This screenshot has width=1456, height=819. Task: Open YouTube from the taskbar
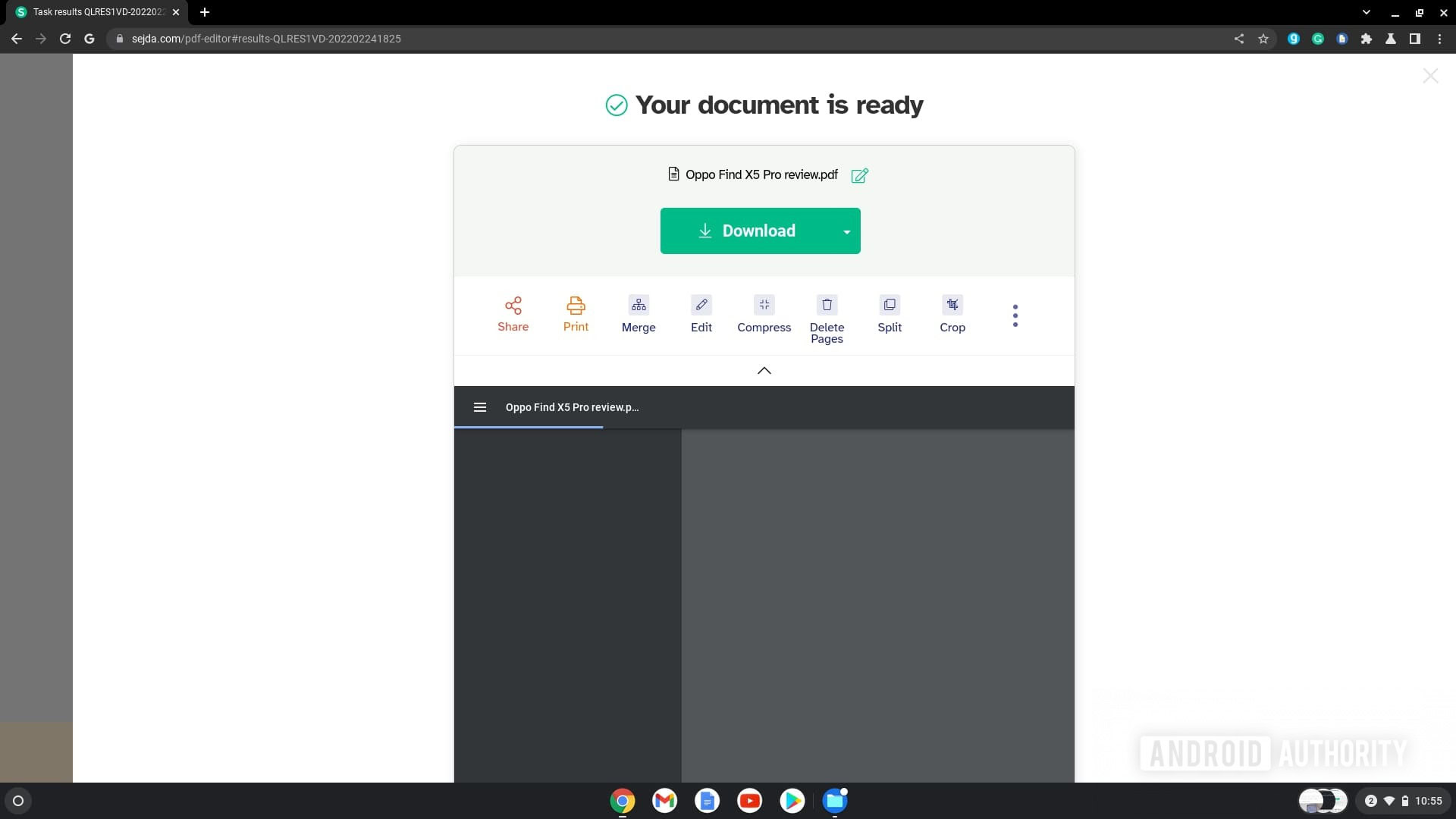[750, 800]
